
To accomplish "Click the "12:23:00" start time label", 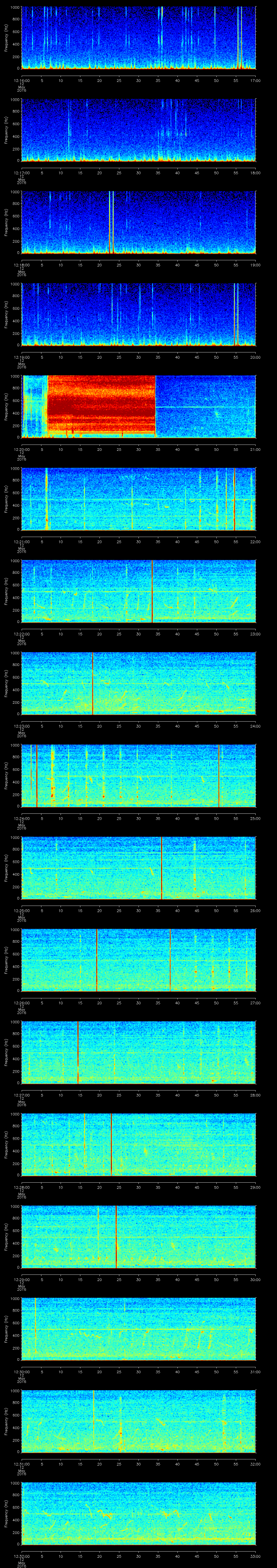I will click(x=22, y=726).
